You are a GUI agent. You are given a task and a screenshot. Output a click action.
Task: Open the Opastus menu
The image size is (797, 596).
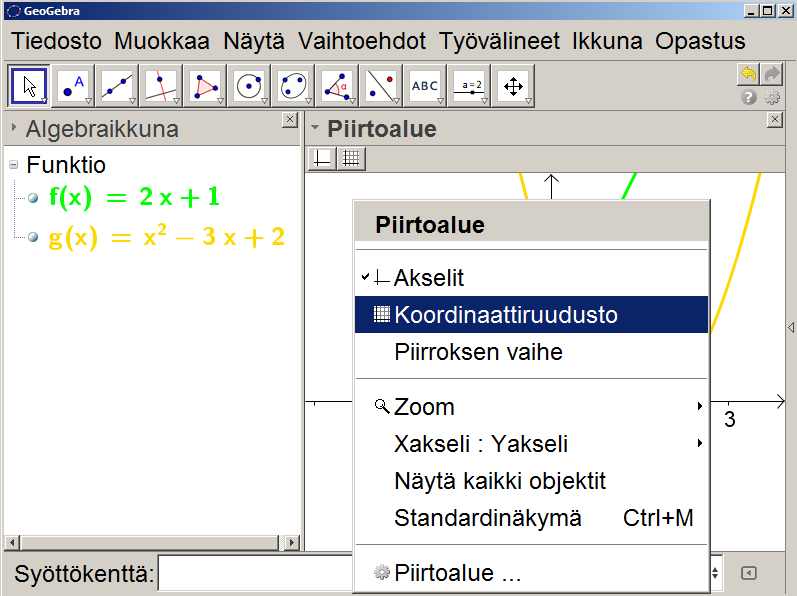pos(700,41)
